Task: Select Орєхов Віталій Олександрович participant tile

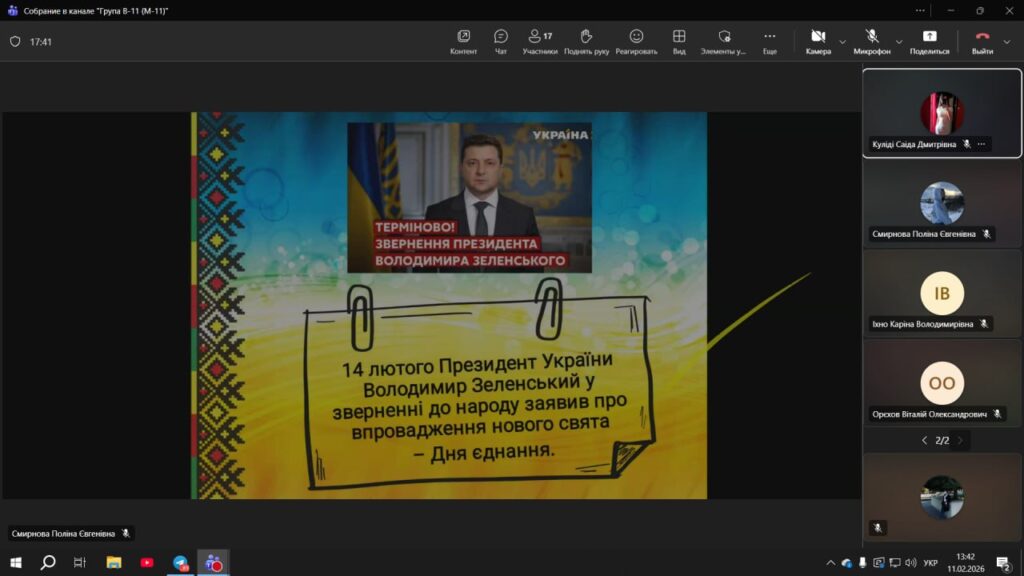Action: point(942,384)
